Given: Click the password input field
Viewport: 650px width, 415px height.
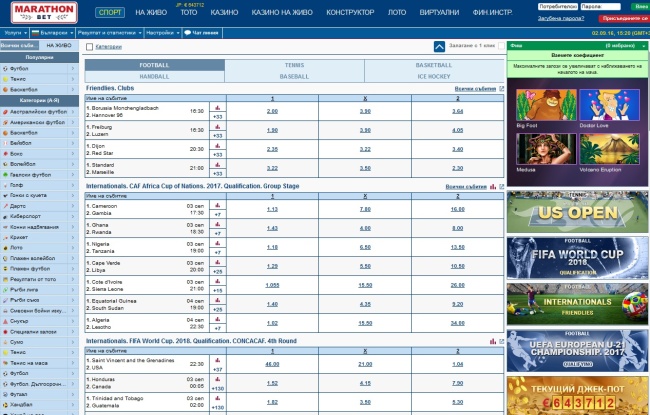Looking at the screenshot, I should [x=600, y=6].
